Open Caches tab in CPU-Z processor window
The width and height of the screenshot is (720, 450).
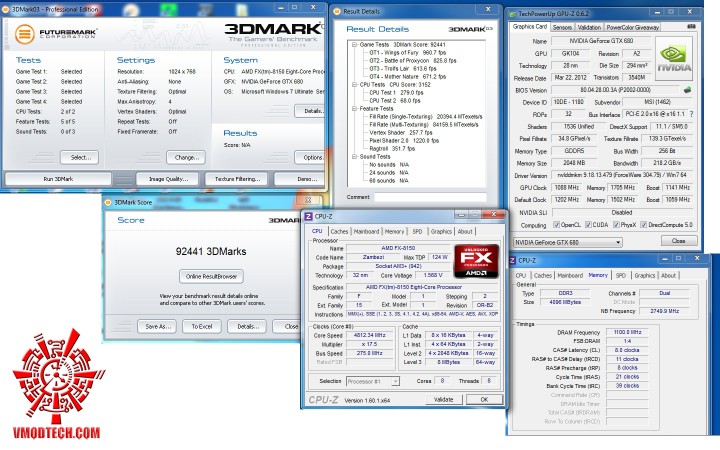pos(339,231)
